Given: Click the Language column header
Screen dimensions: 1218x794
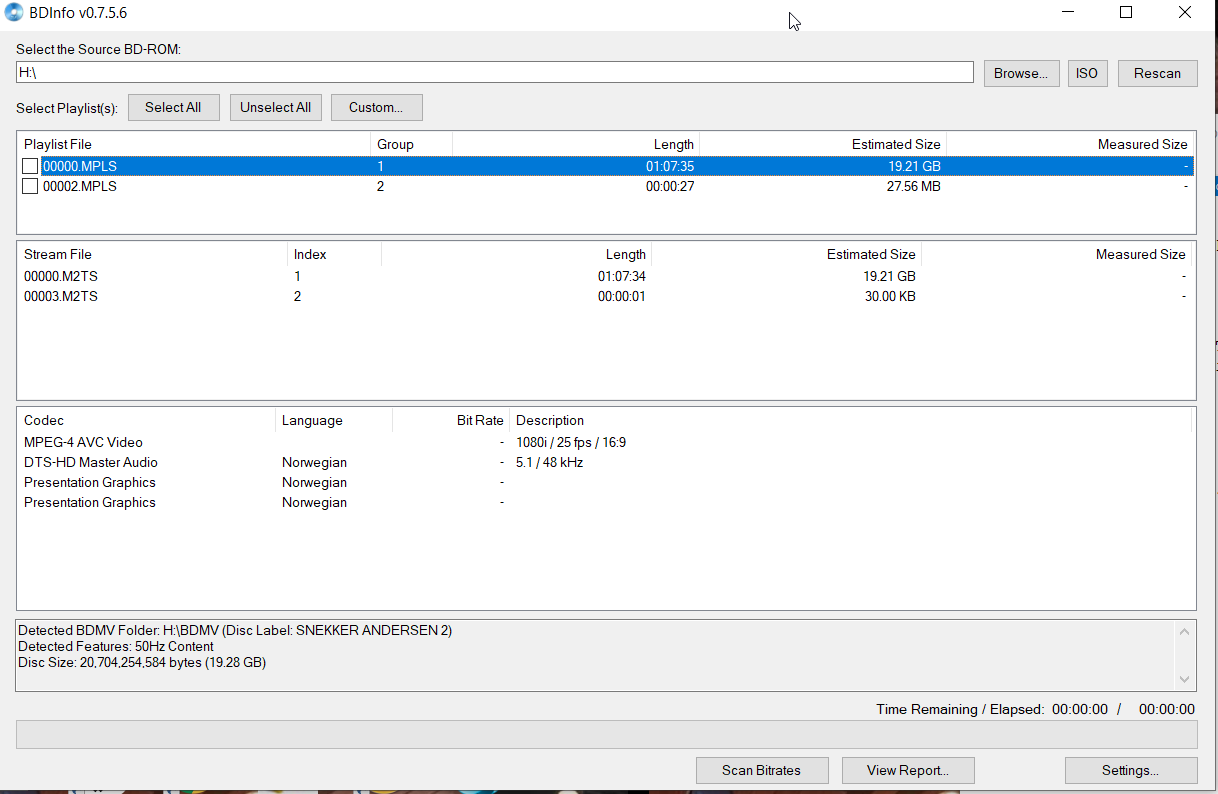Looking at the screenshot, I should [x=333, y=420].
